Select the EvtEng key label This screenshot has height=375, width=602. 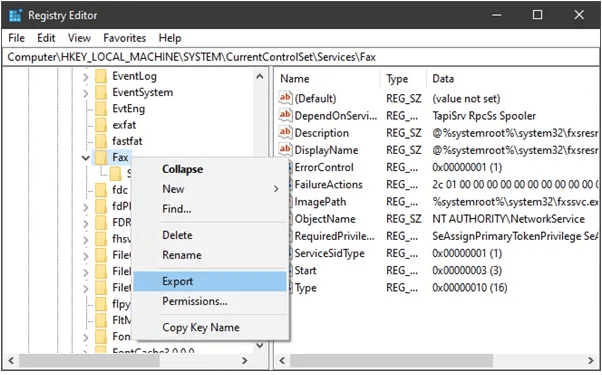pos(128,109)
